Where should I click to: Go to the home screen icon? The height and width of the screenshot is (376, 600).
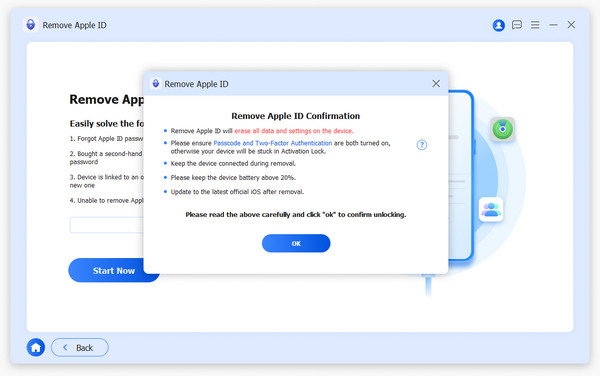coord(36,347)
